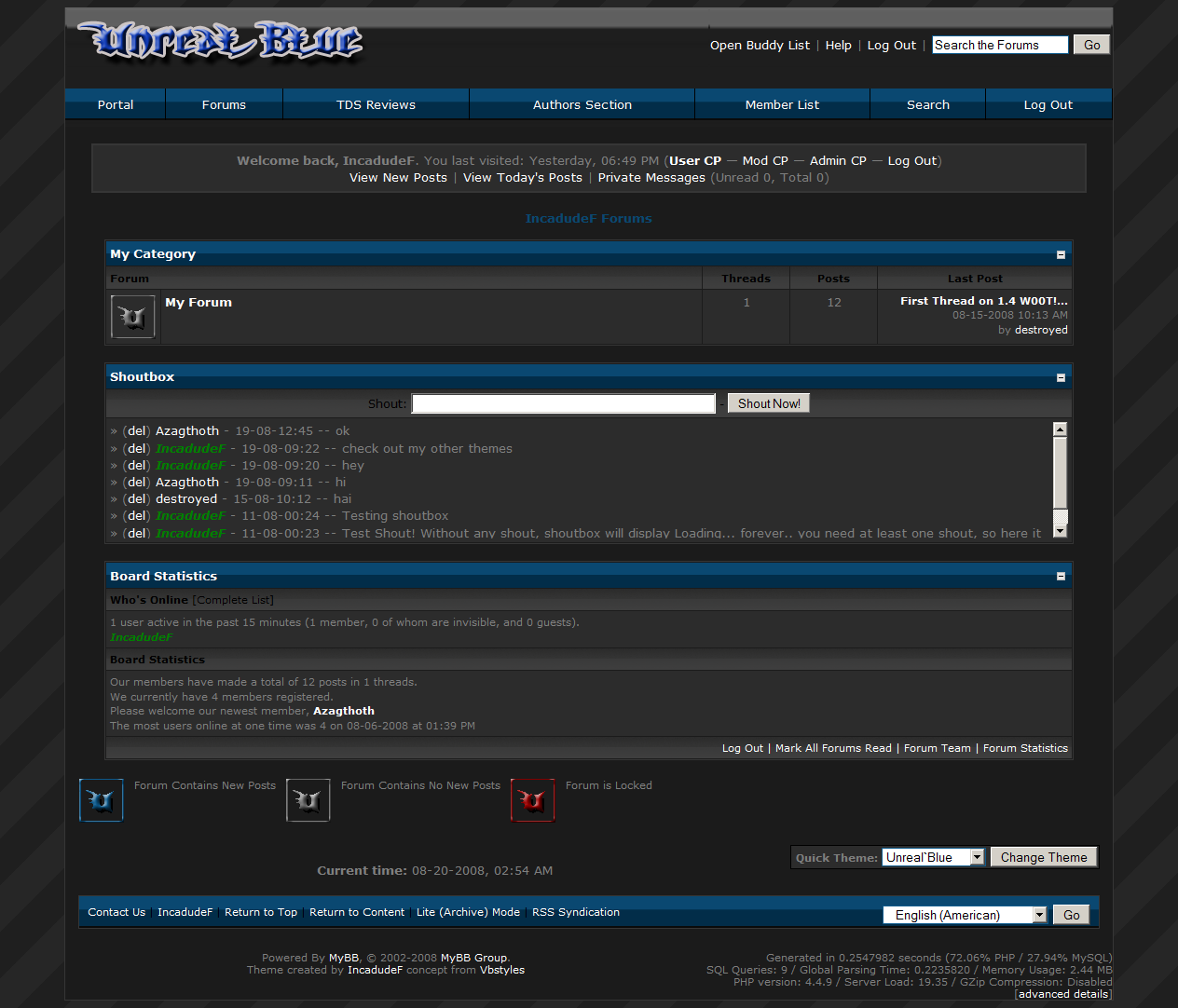Click last poster name destroyed

tap(1041, 330)
